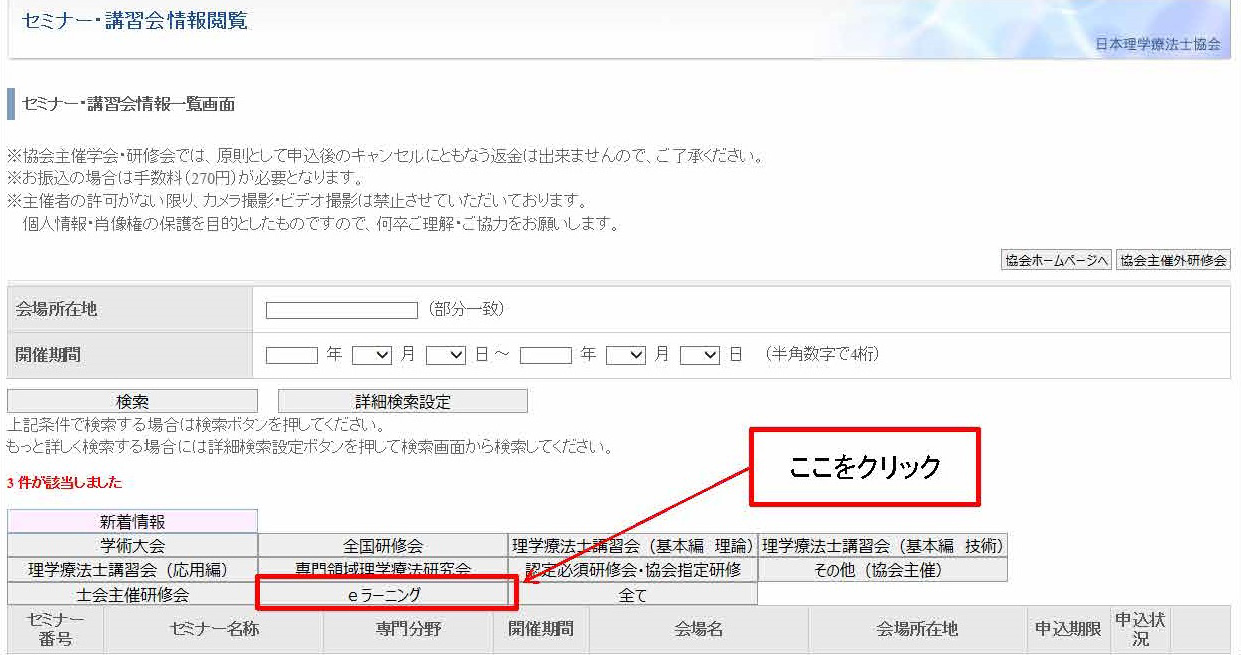
Task: Select the 新着情報 tab
Action: point(132,521)
